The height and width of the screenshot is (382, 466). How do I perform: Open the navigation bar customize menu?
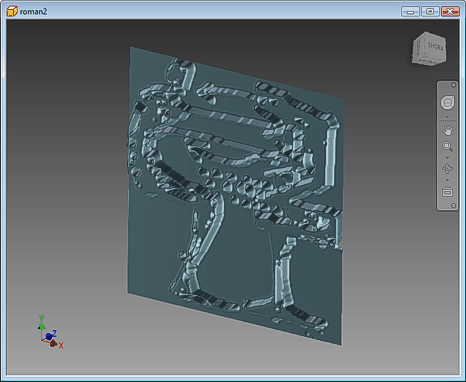point(453,206)
